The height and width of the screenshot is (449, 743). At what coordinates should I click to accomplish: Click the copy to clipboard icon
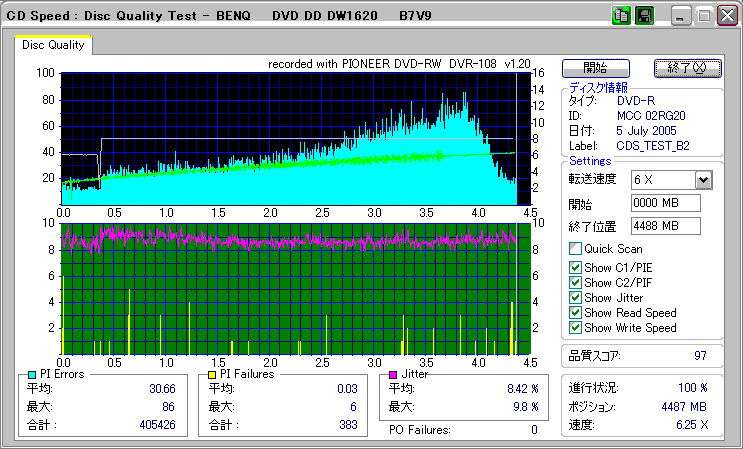[x=621, y=16]
